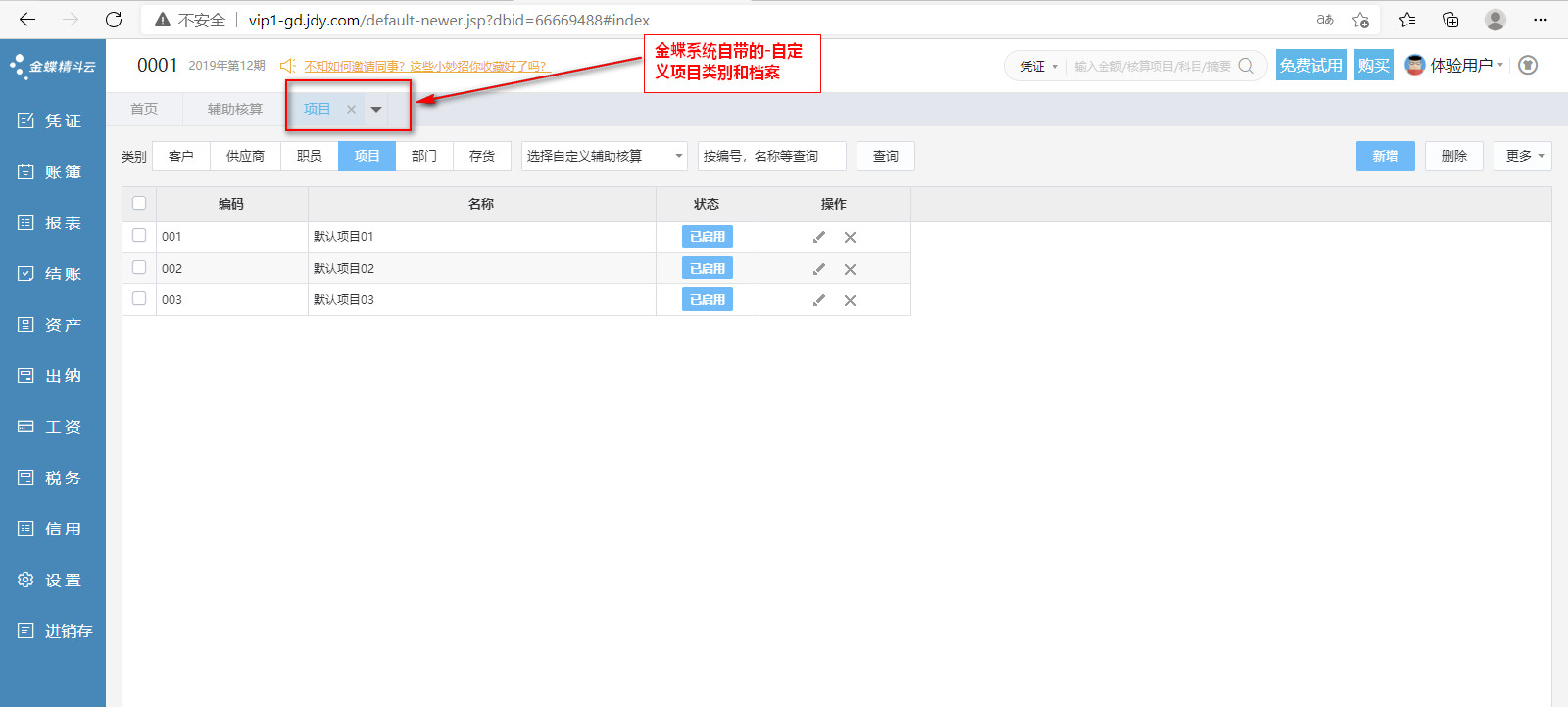
Task: Open the 凭证 voucher module in sidebar
Action: (x=52, y=121)
